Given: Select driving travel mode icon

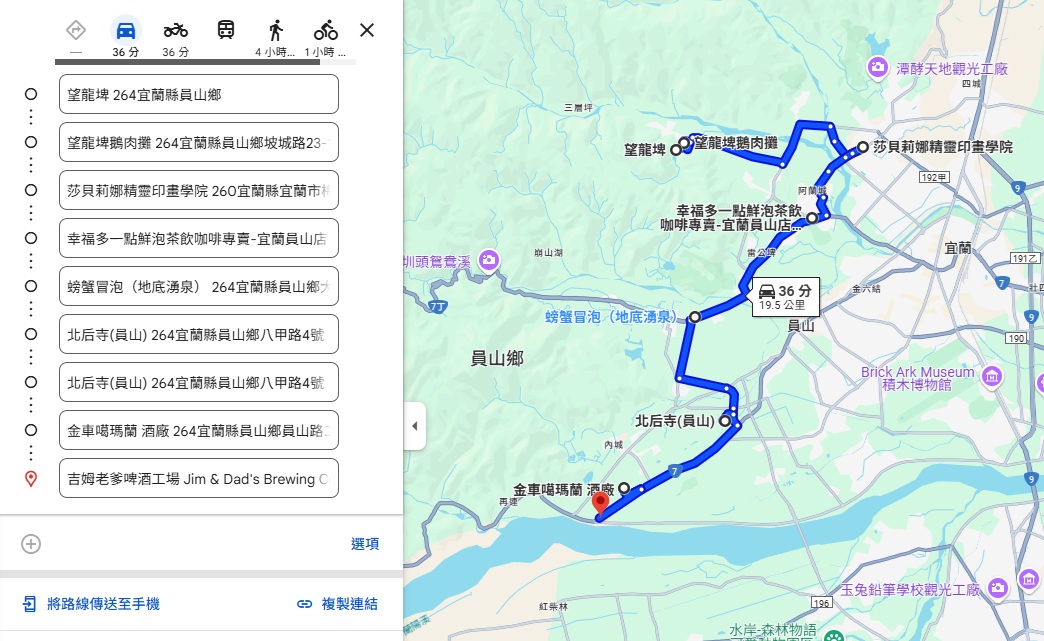Looking at the screenshot, I should coord(126,31).
